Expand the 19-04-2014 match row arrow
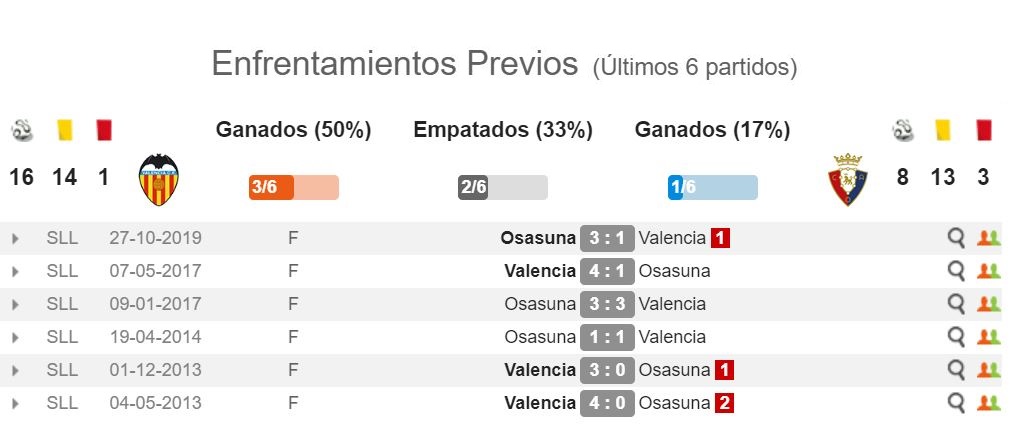The image size is (1011, 437). 15,337
